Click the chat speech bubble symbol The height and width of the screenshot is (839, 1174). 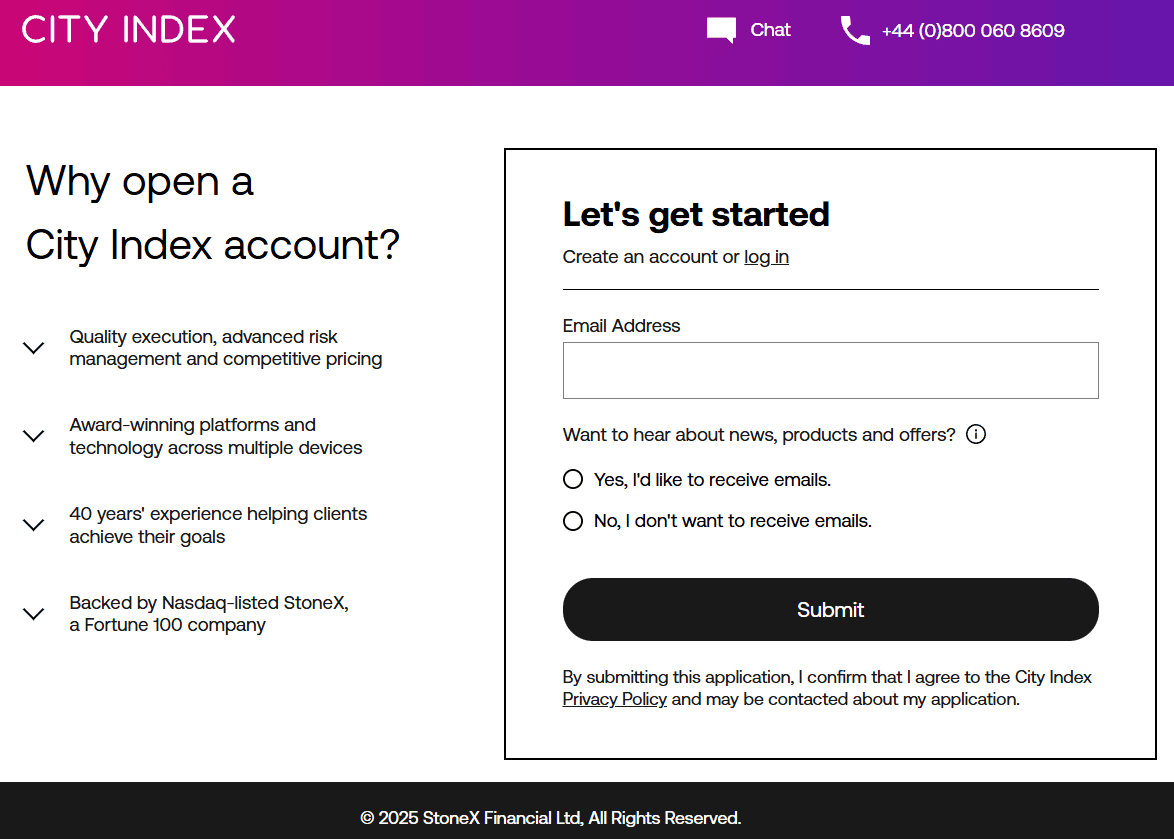click(720, 30)
